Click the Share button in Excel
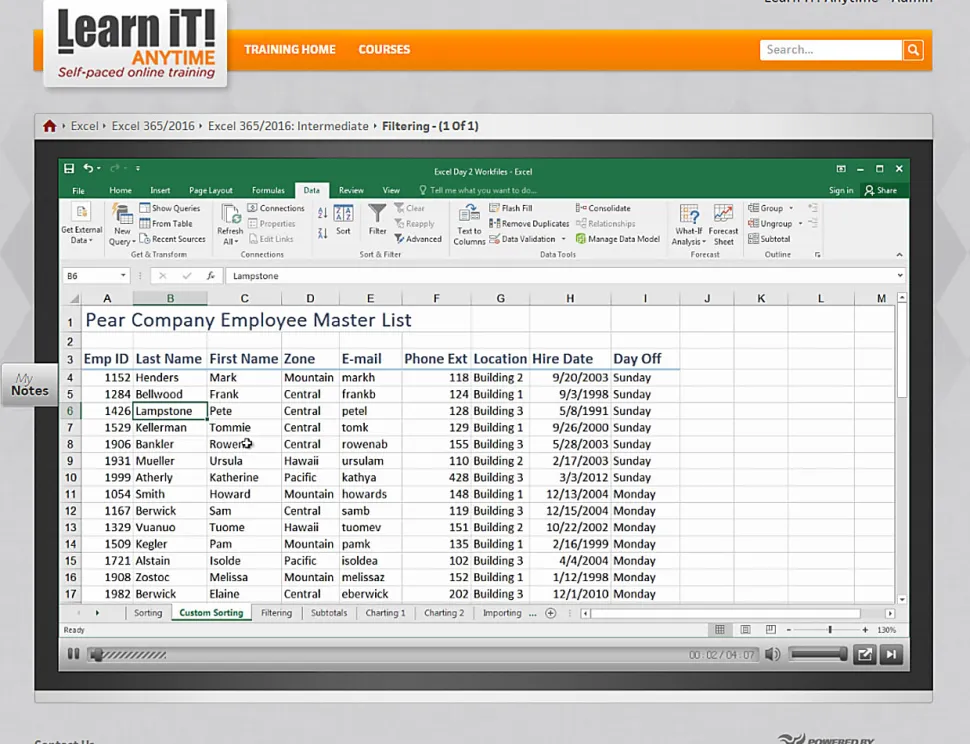This screenshot has width=970, height=744. [x=881, y=190]
